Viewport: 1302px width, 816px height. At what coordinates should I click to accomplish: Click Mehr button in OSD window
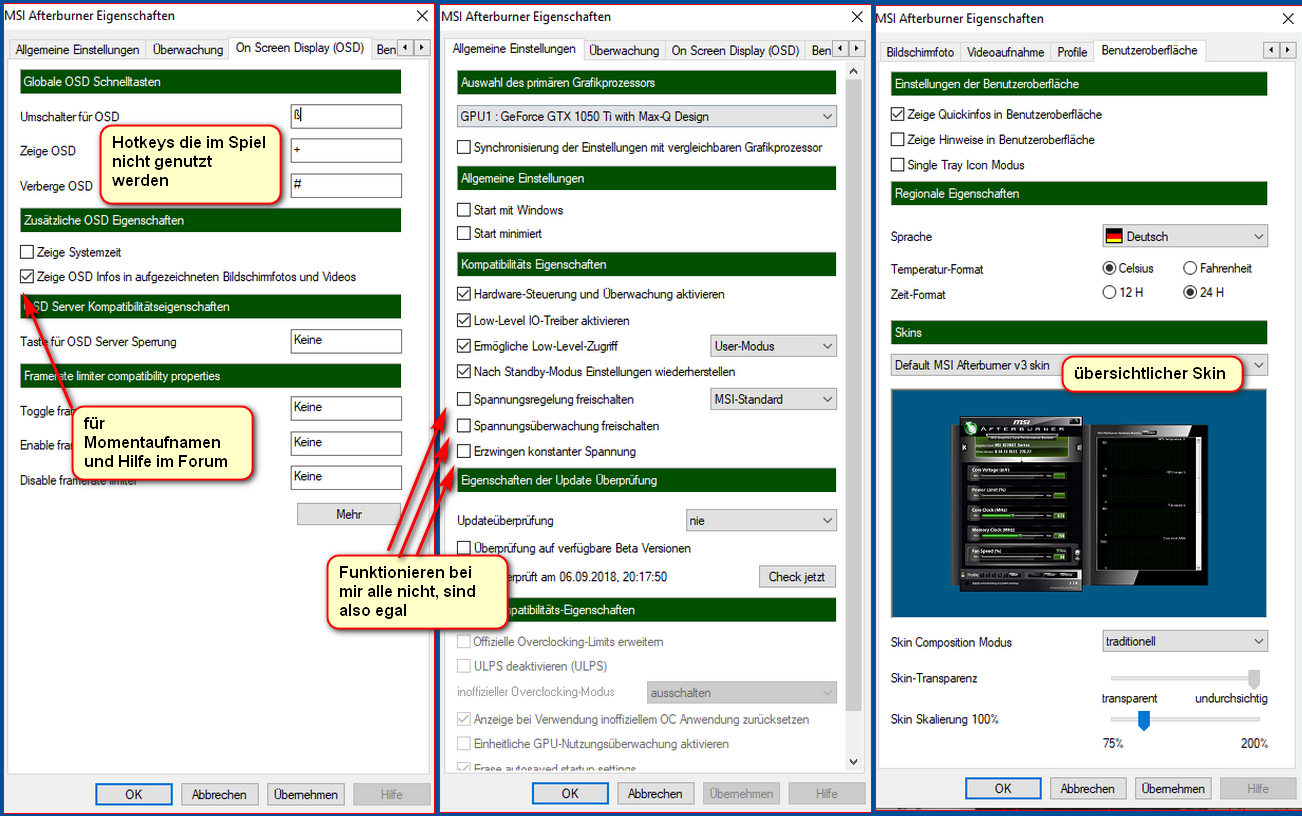[x=349, y=514]
